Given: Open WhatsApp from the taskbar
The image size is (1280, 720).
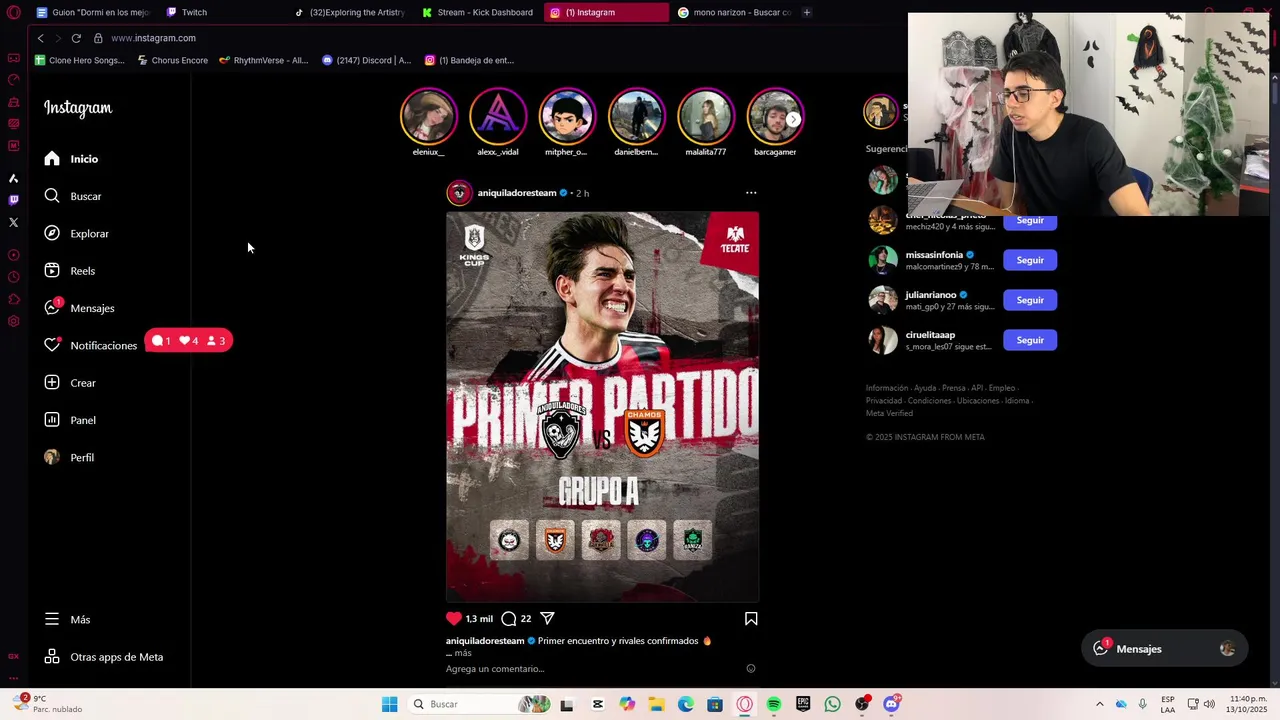Looking at the screenshot, I should tap(832, 704).
